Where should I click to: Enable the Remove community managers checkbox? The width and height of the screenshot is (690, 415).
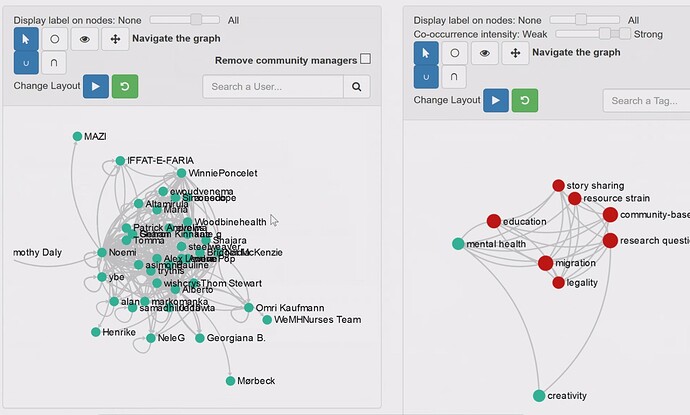365,60
